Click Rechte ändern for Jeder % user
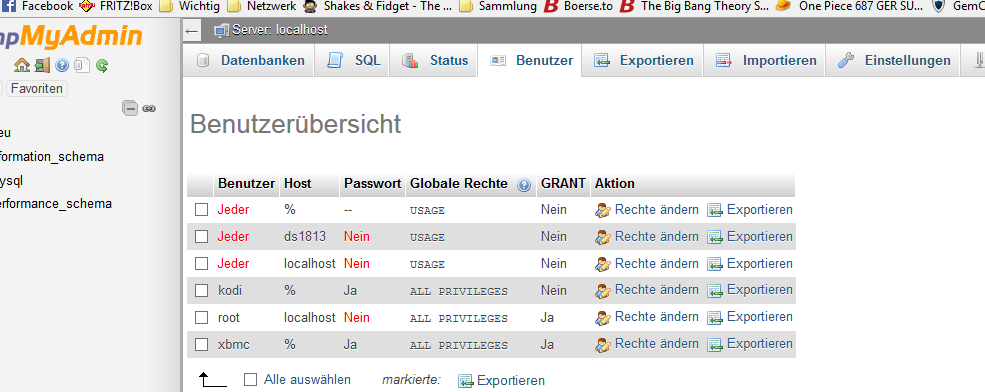985x392 pixels. coord(646,210)
